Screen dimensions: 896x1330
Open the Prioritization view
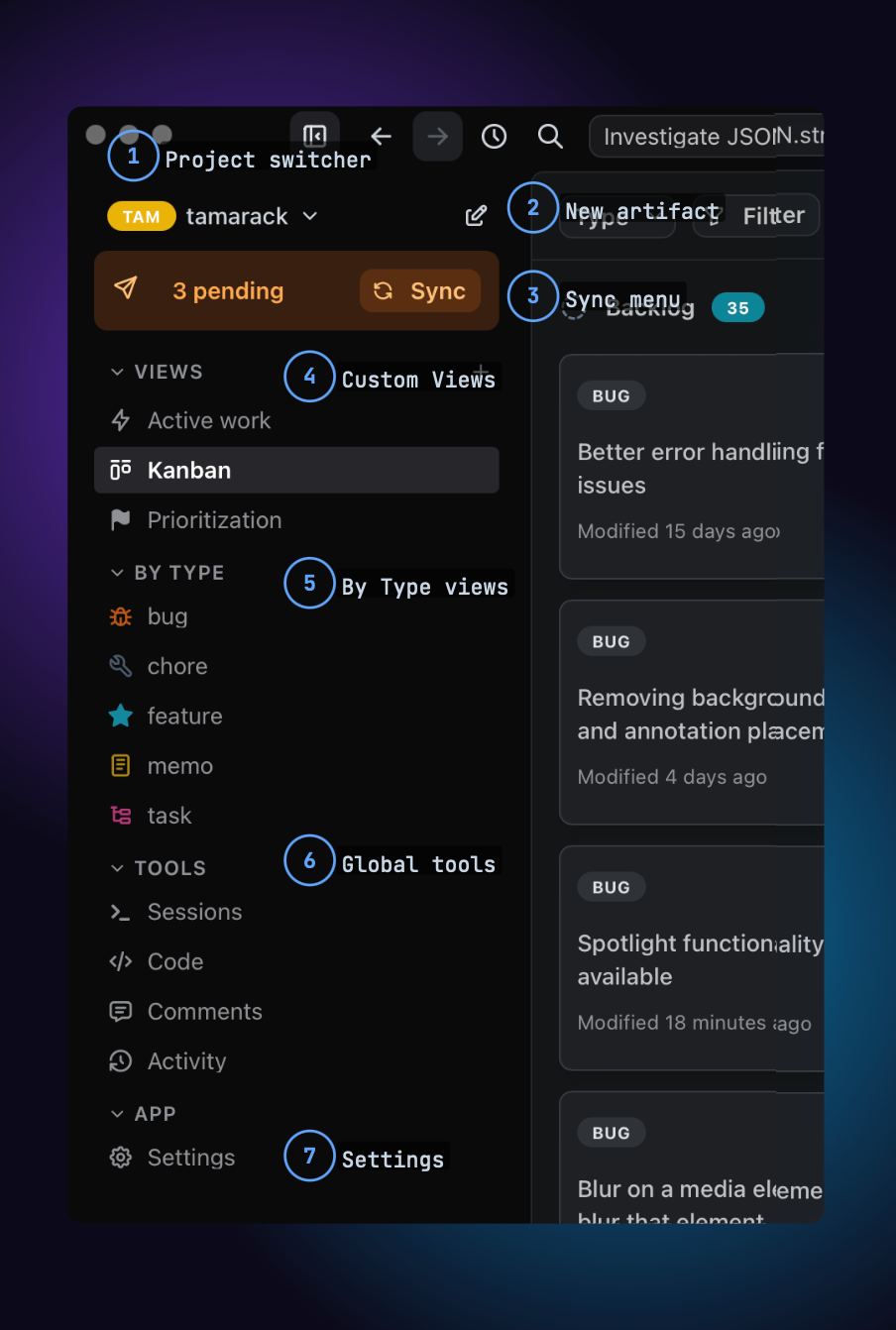(296, 519)
